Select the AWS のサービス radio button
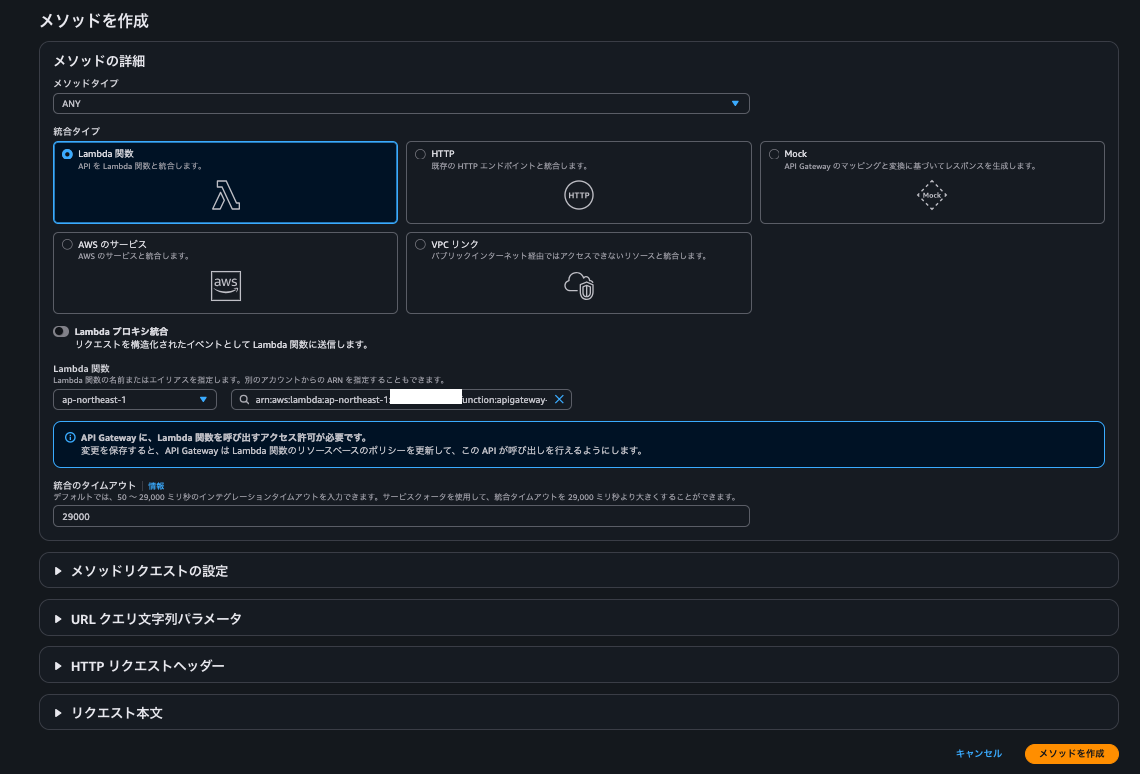1140x774 pixels. tap(67, 244)
